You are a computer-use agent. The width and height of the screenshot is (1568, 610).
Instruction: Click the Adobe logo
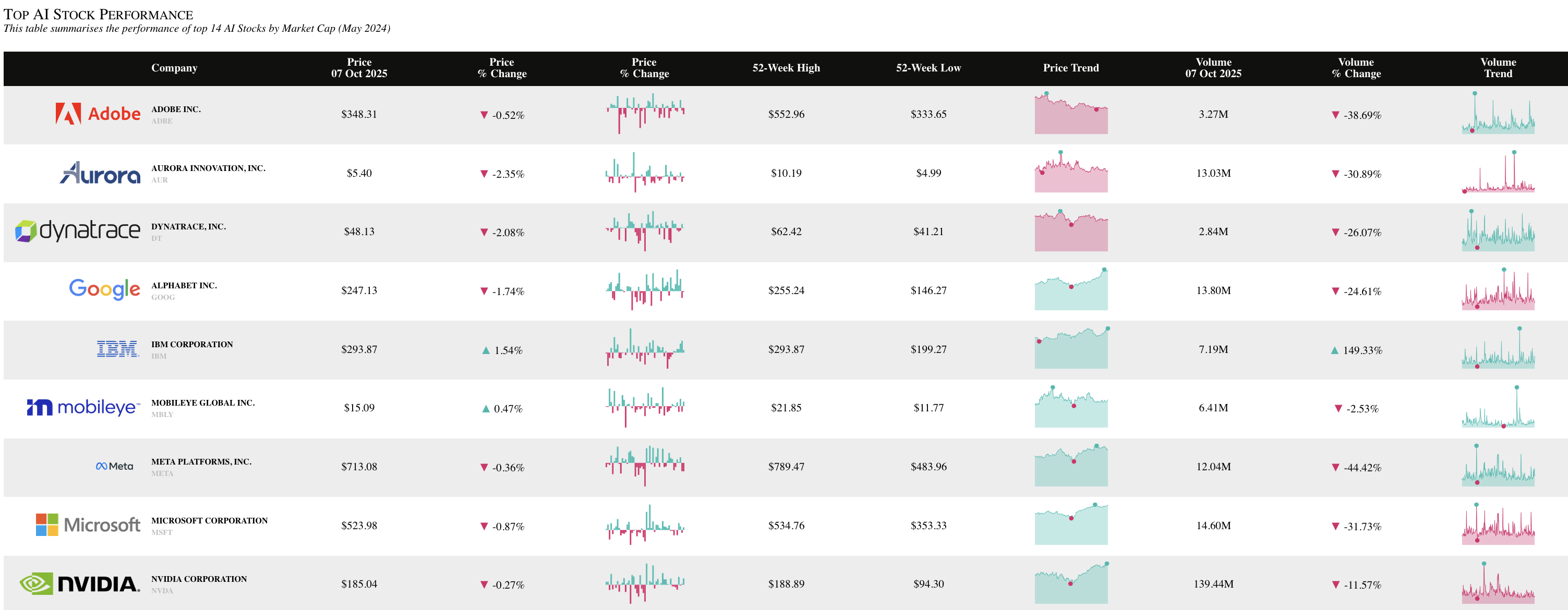[98, 114]
